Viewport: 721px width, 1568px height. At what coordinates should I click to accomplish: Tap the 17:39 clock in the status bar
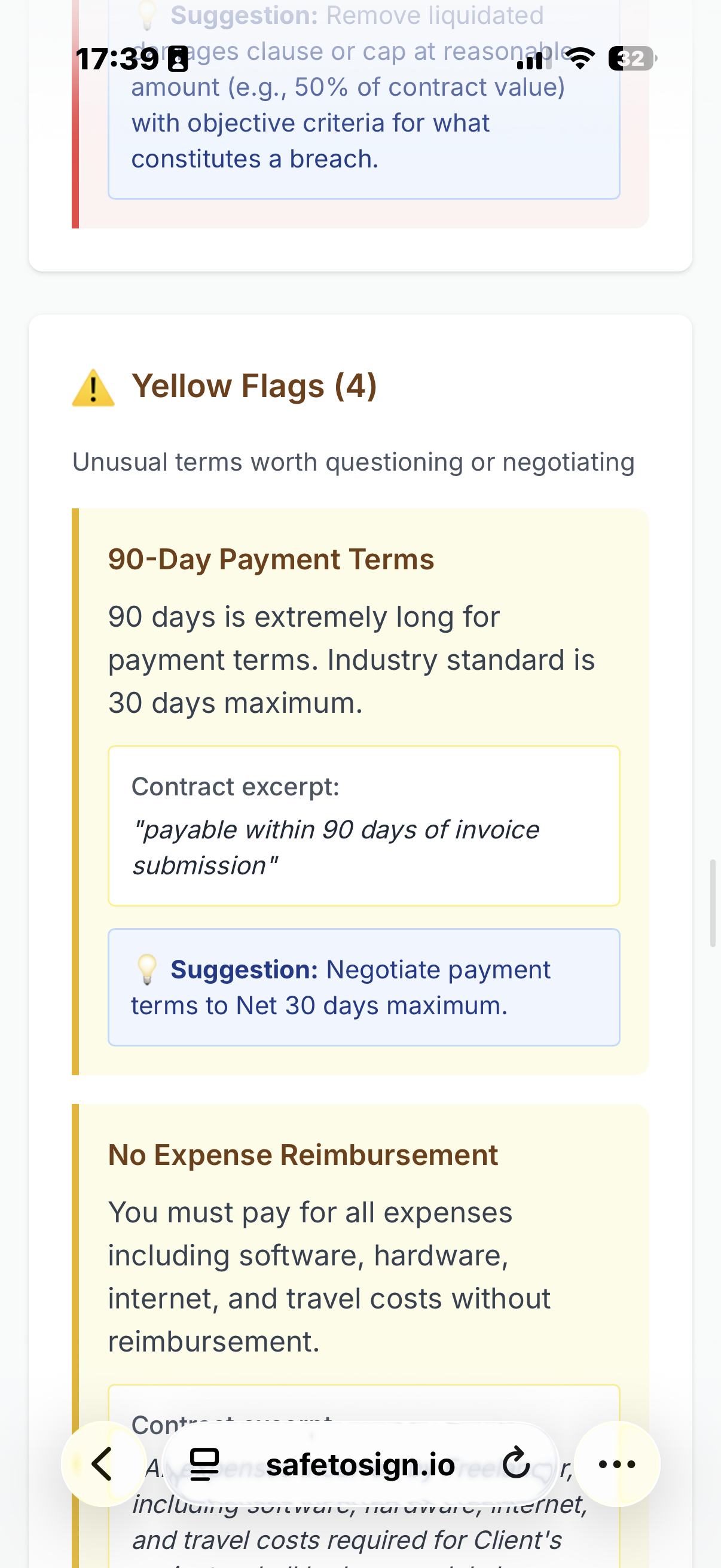click(x=117, y=59)
